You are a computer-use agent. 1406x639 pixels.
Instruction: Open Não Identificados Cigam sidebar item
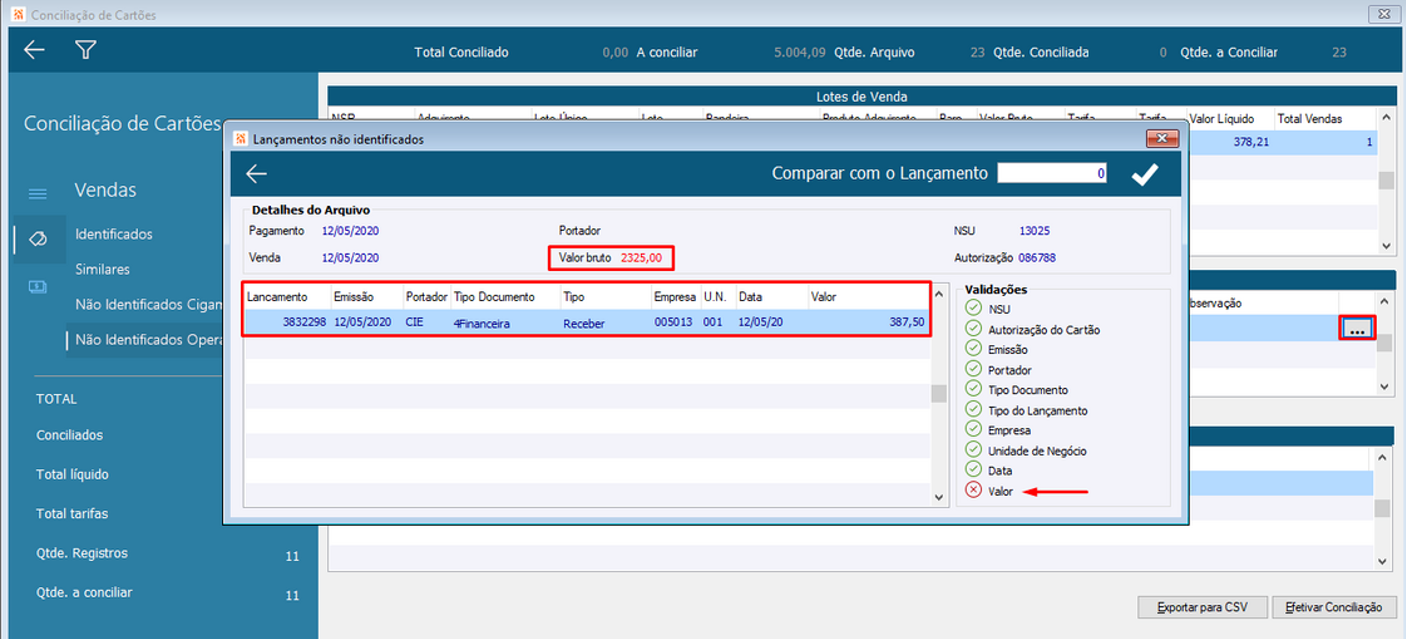(148, 304)
